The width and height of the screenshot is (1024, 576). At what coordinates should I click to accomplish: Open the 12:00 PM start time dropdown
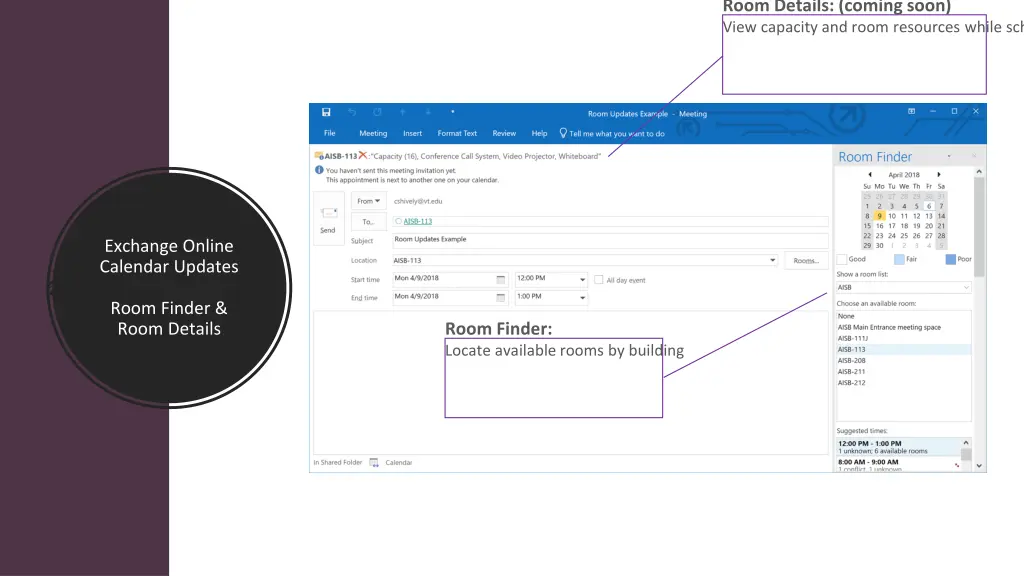583,280
